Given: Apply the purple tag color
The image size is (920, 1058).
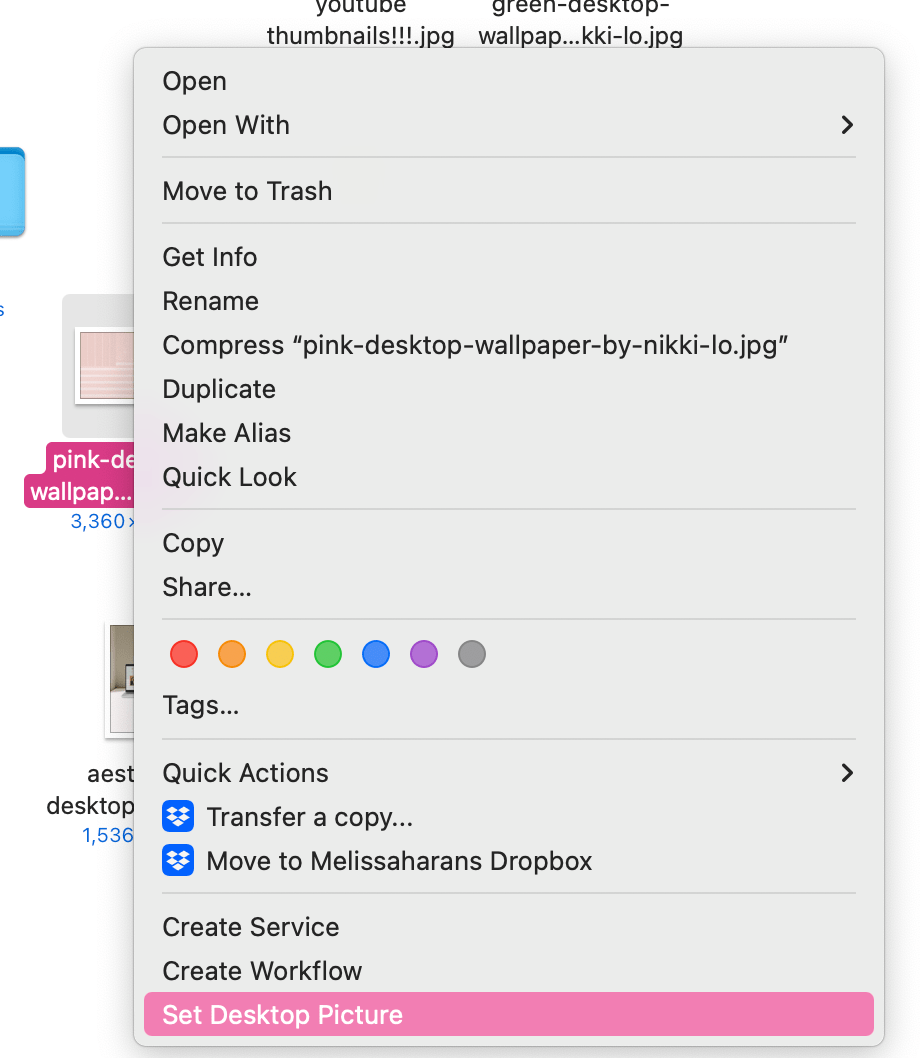Looking at the screenshot, I should click(x=423, y=654).
